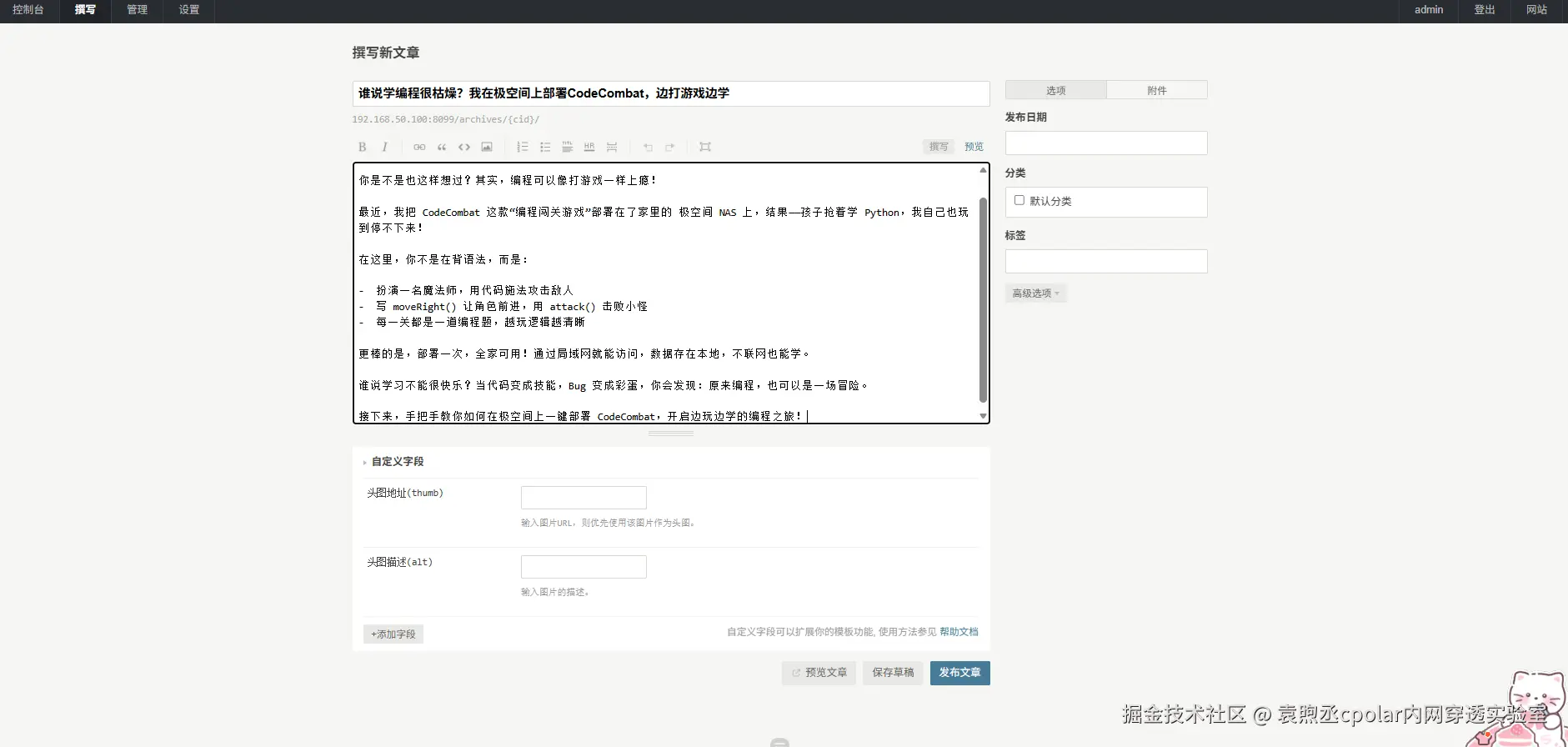Focus the 标签 tags input field
The width and height of the screenshot is (1568, 747).
click(1106, 261)
